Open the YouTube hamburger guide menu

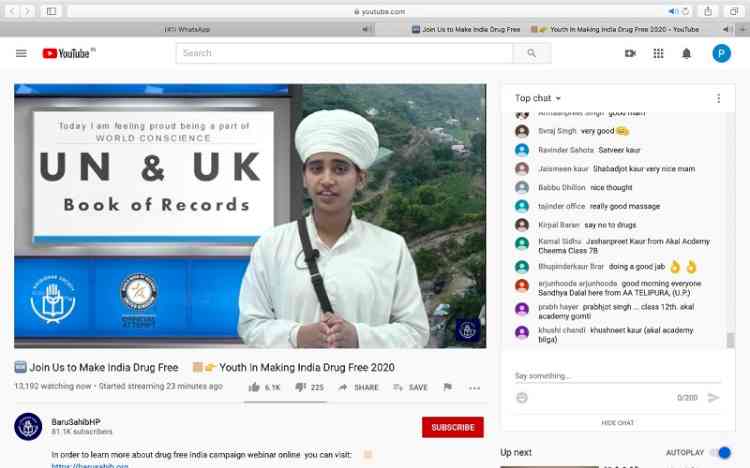21,53
